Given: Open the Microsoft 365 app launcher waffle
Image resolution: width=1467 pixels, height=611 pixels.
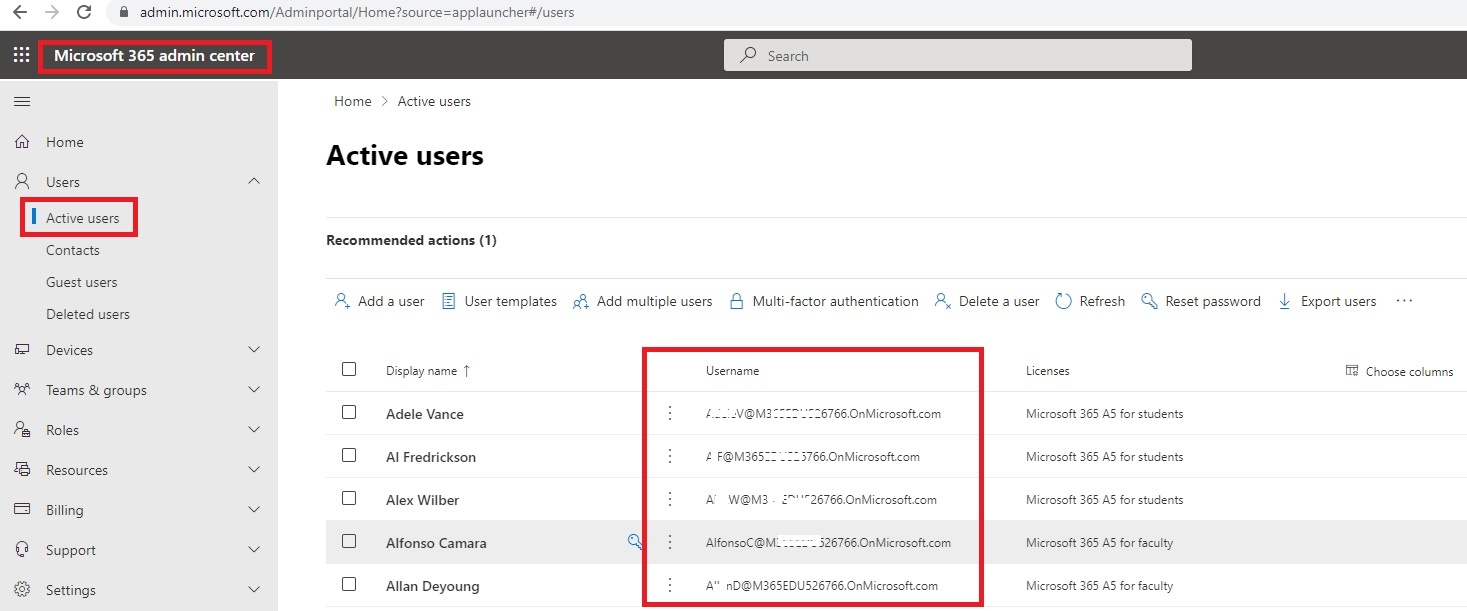Looking at the screenshot, I should tap(20, 55).
